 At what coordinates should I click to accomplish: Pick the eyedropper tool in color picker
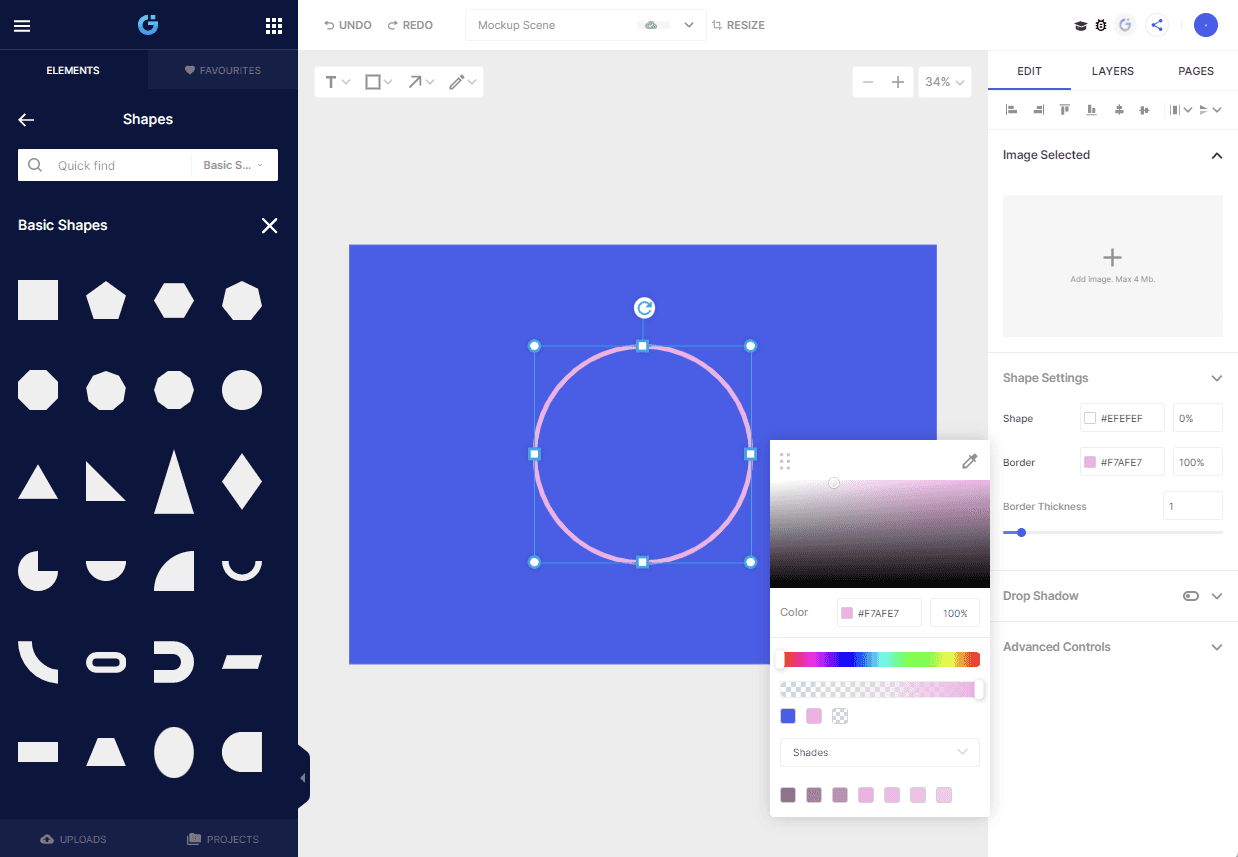[x=969, y=461]
